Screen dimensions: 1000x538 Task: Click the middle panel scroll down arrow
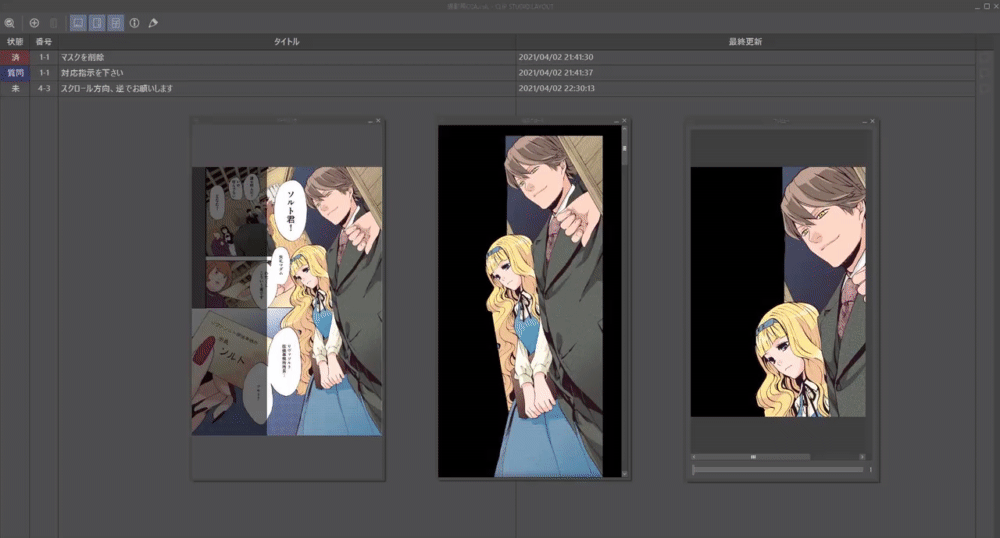(624, 474)
